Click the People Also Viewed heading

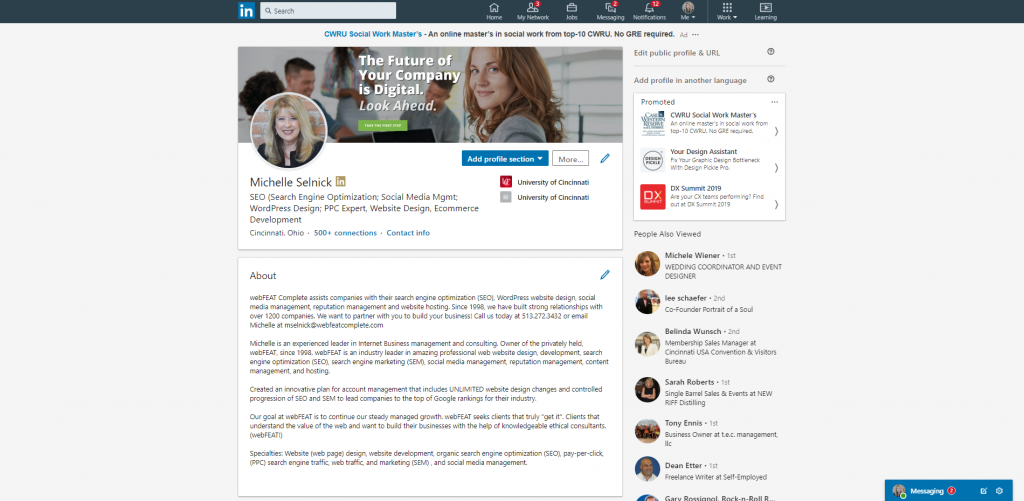point(667,234)
